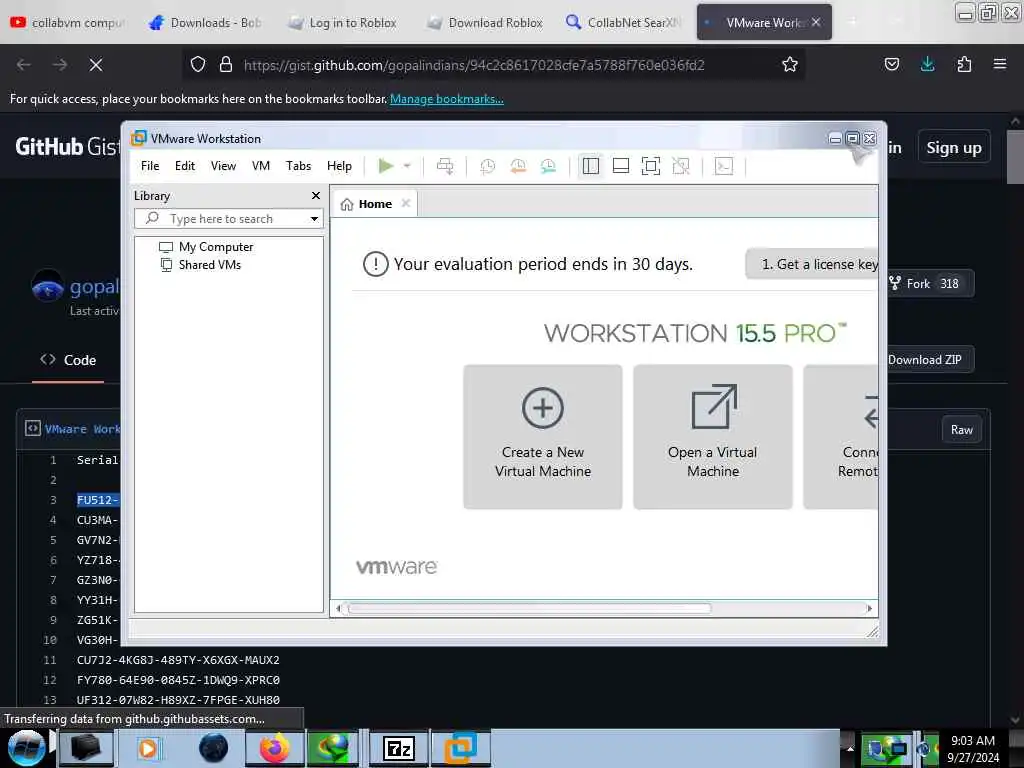Show hidden system tray icons arrow
1024x768 pixels.
[x=850, y=748]
